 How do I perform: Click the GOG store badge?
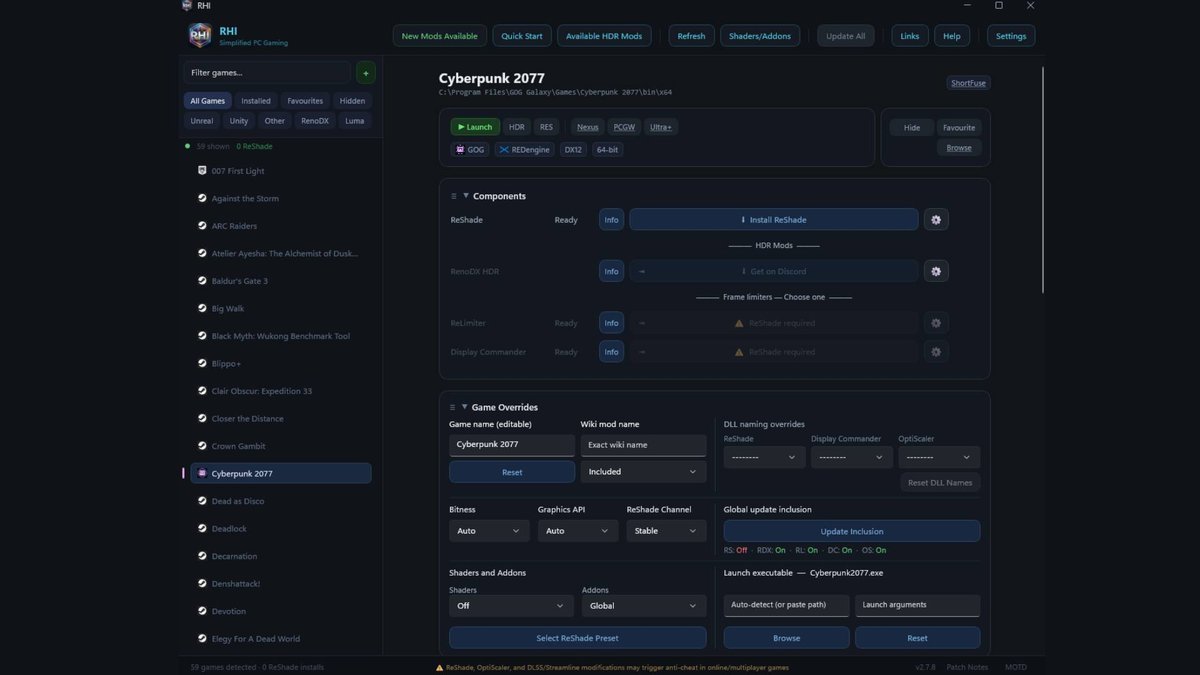pyautogui.click(x=470, y=150)
